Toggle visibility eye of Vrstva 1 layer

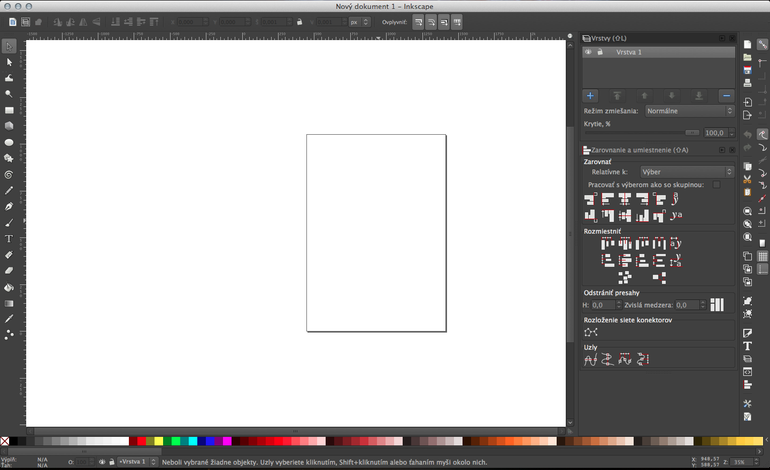[588, 52]
